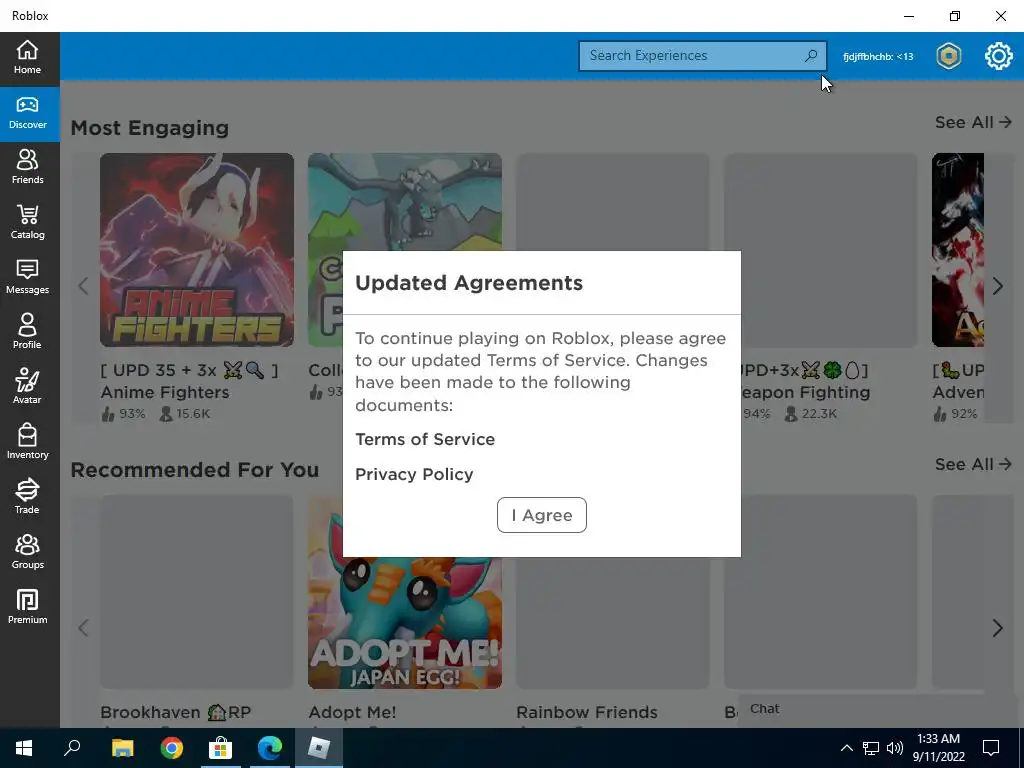The height and width of the screenshot is (768, 1024).
Task: Click the Brookhaven RP game title
Action: (176, 712)
